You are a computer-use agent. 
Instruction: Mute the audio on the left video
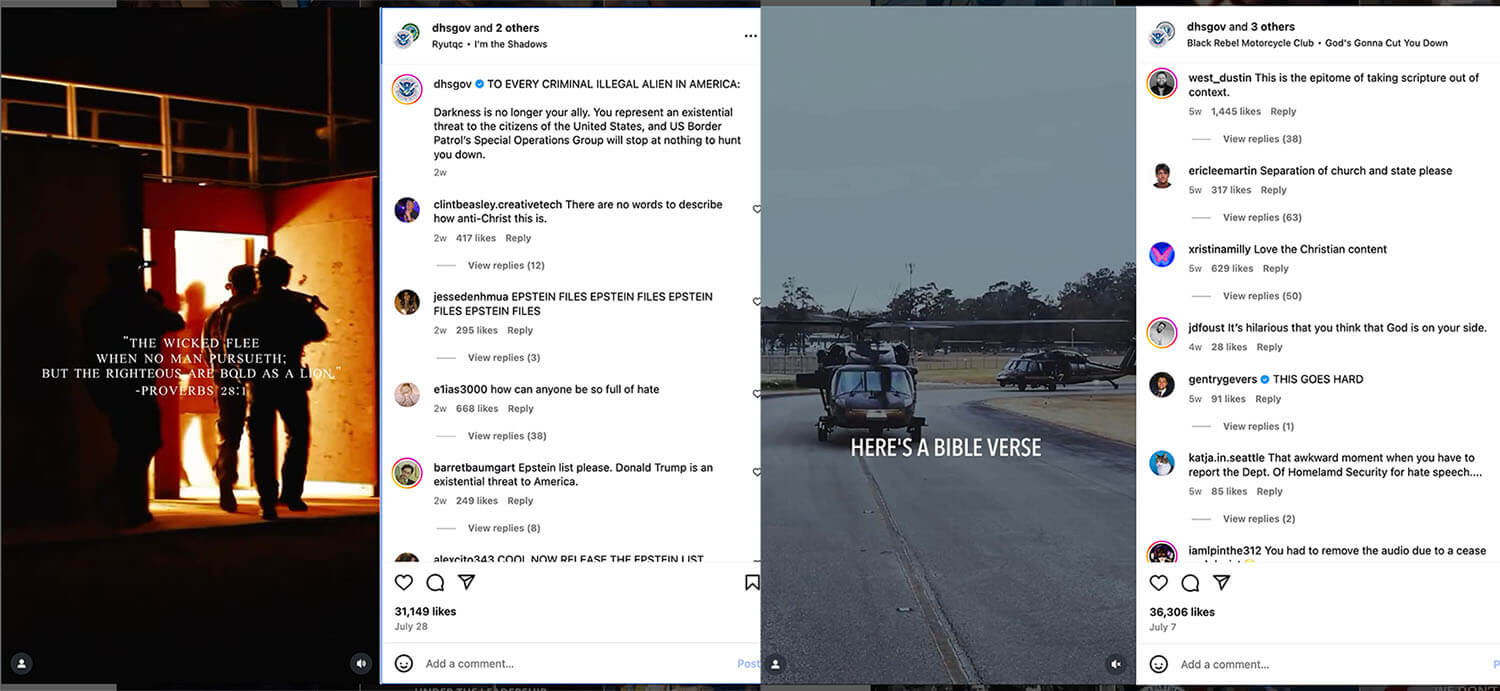coord(361,663)
